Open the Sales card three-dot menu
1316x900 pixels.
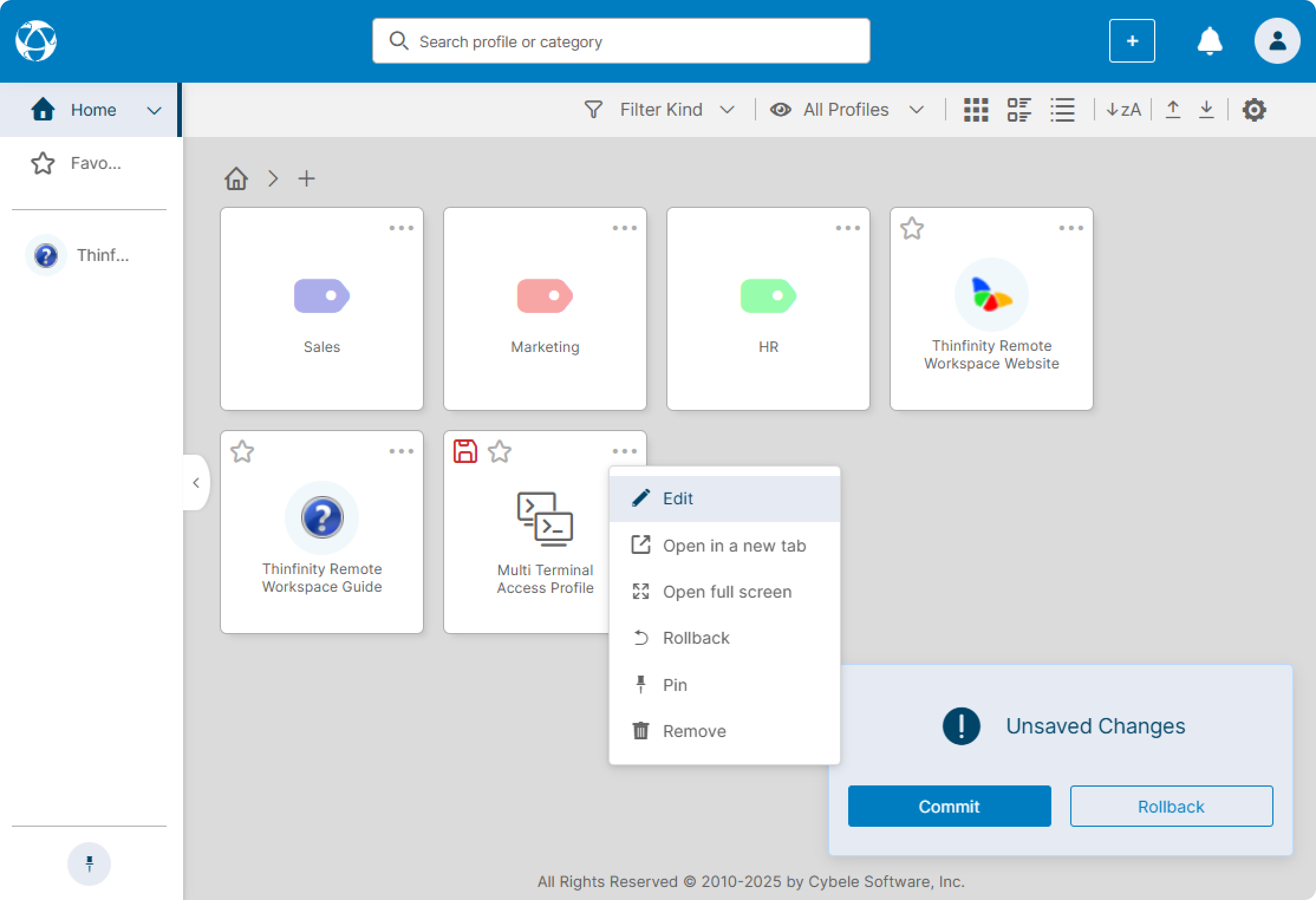tap(401, 228)
